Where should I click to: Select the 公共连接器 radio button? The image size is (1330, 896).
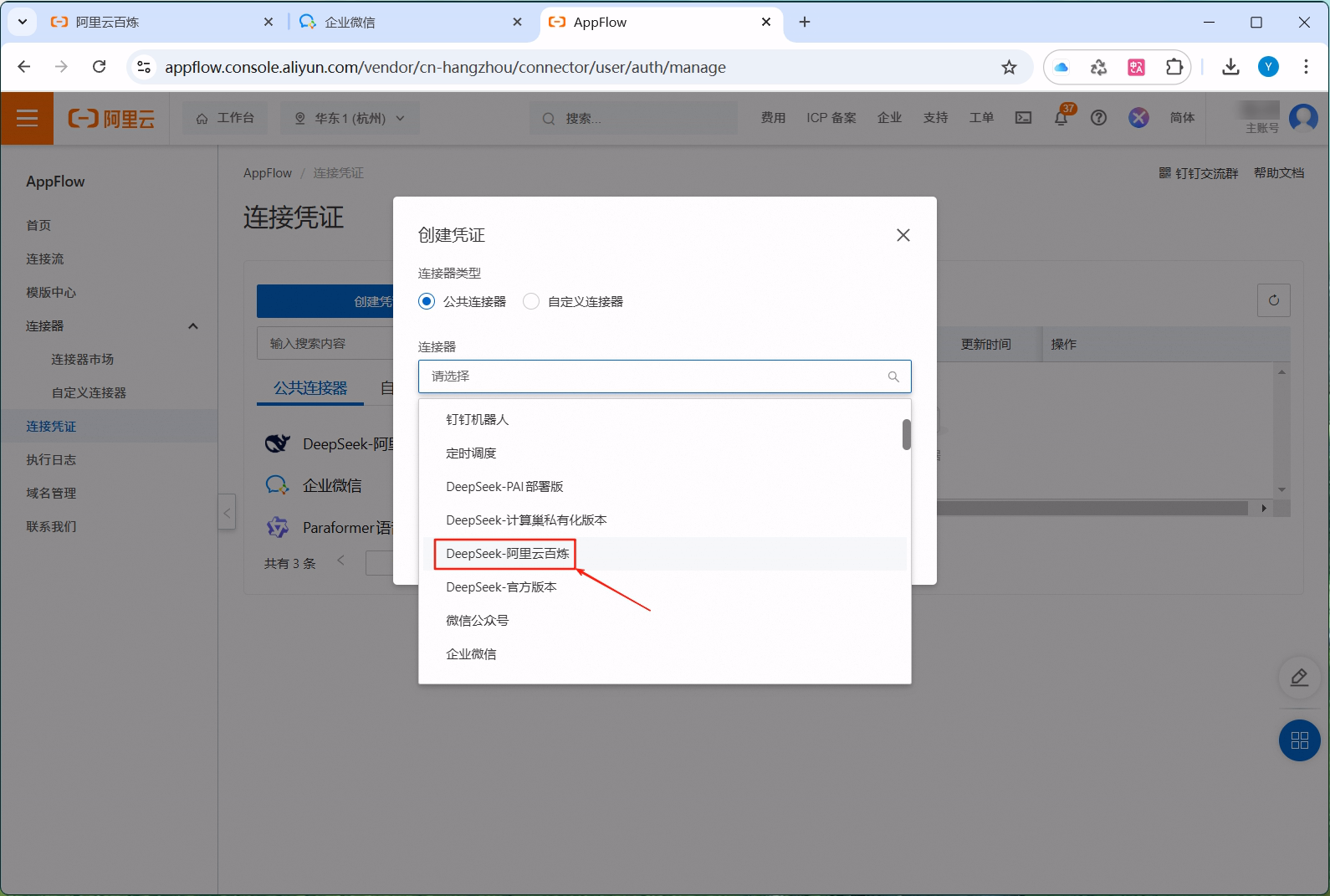427,301
